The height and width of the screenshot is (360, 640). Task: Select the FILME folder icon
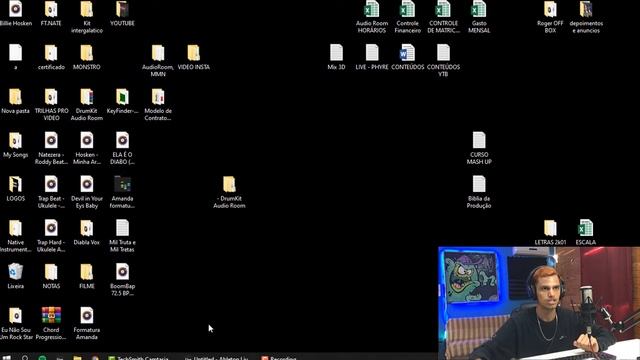pos(87,272)
